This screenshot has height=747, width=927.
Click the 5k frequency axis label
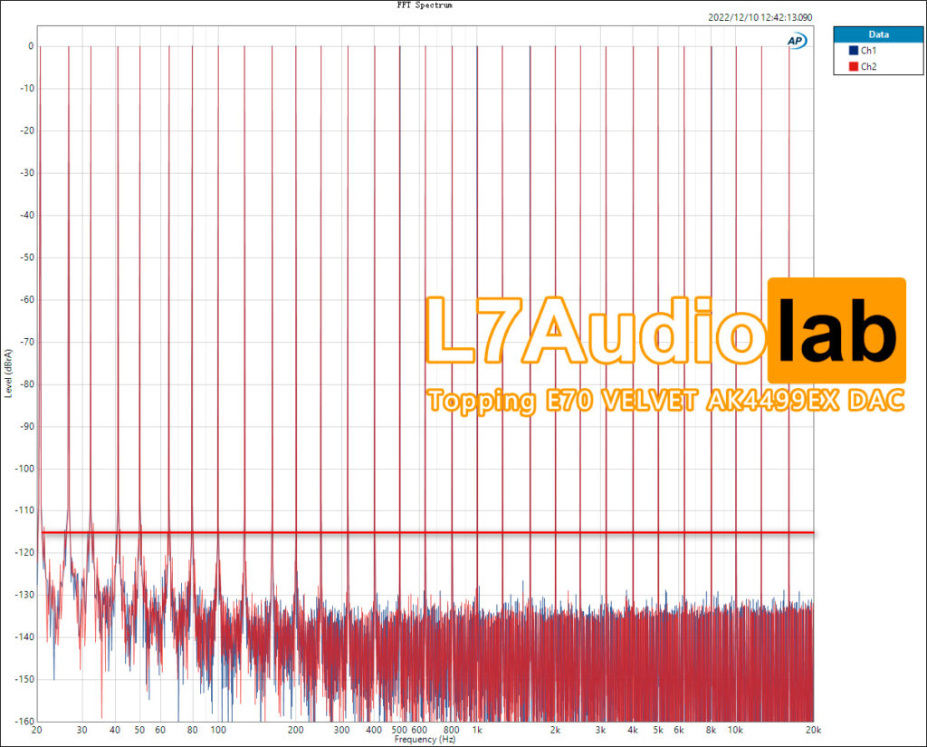[x=658, y=730]
